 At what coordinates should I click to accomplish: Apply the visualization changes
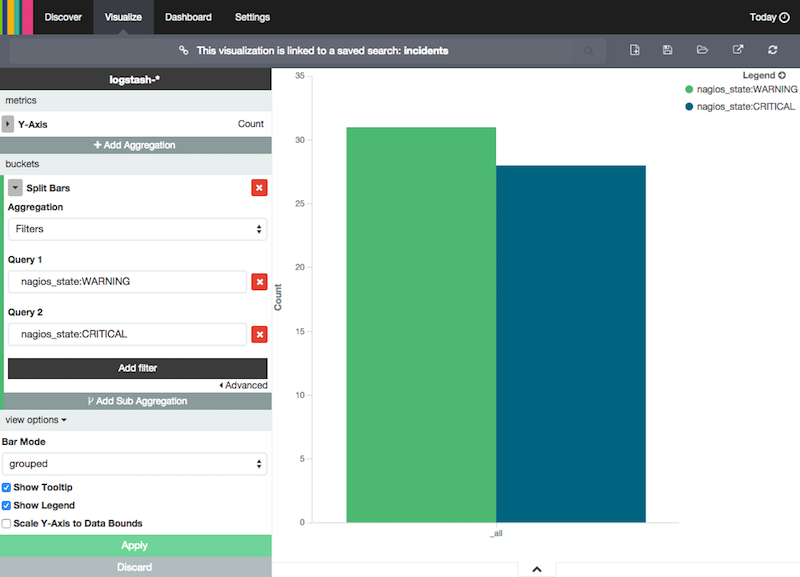pyautogui.click(x=136, y=545)
